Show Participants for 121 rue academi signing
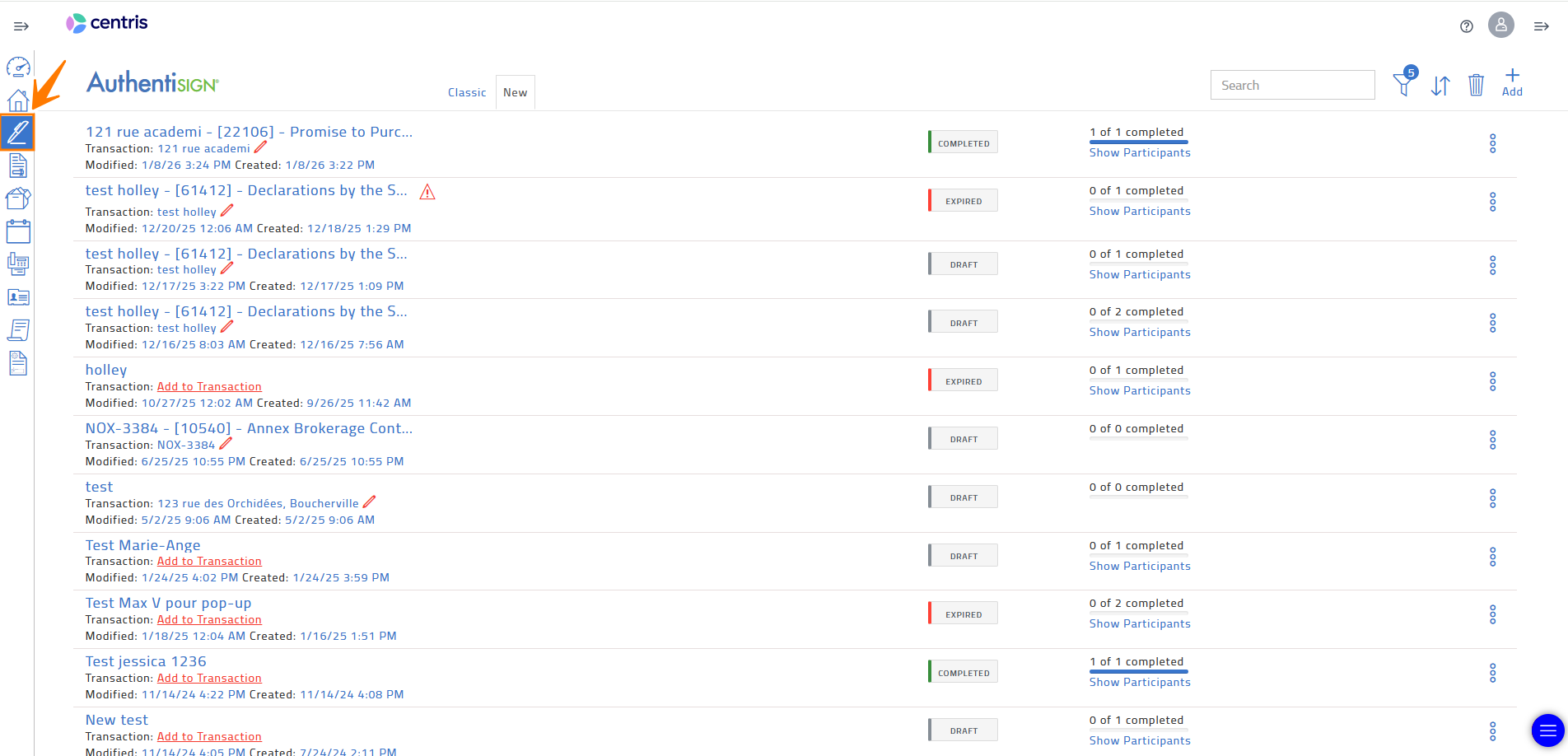The width and height of the screenshot is (1568, 756). pos(1140,152)
